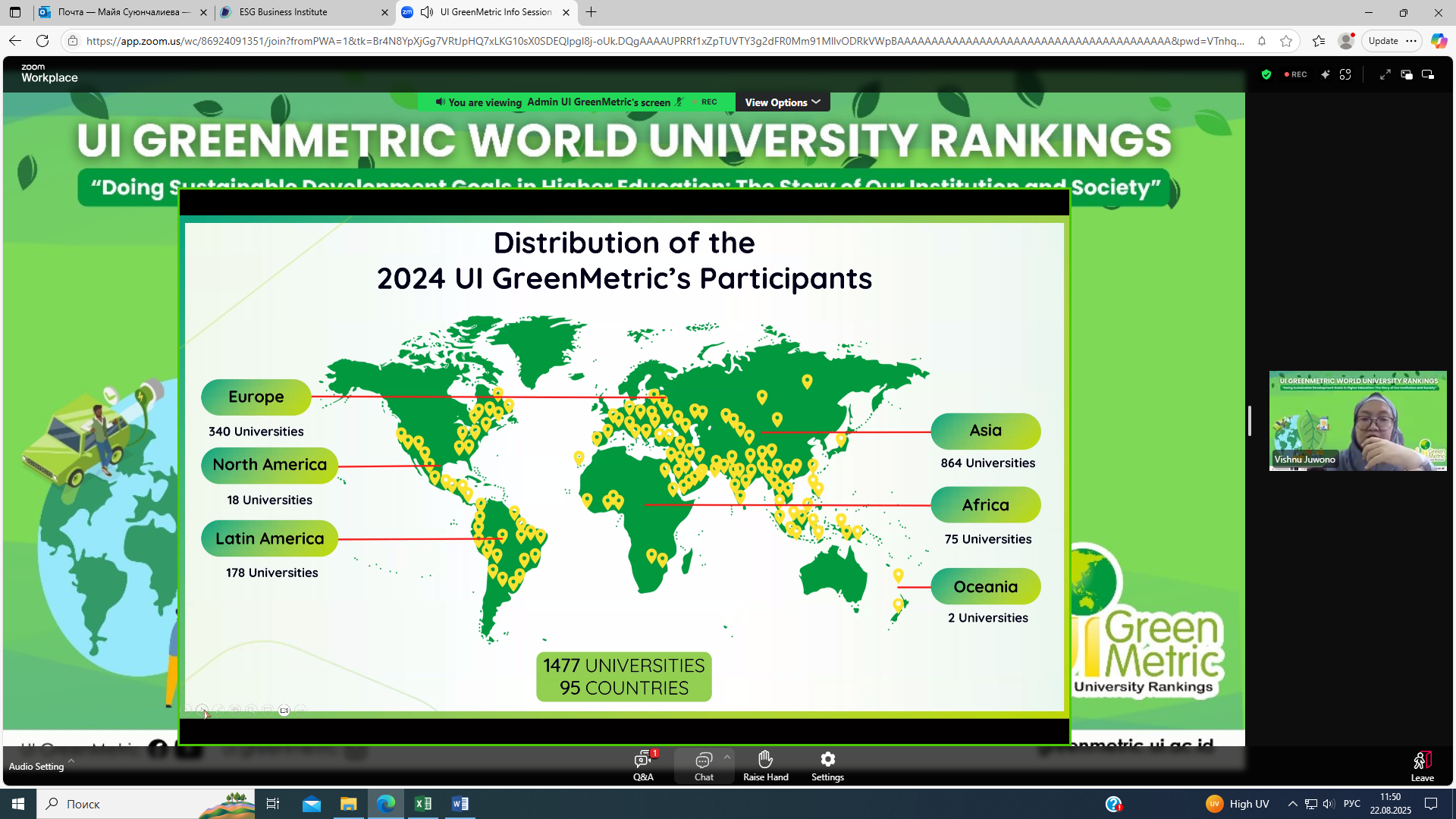The image size is (1456, 819).
Task: Click the Zoom URL address bar
Action: coord(665,41)
